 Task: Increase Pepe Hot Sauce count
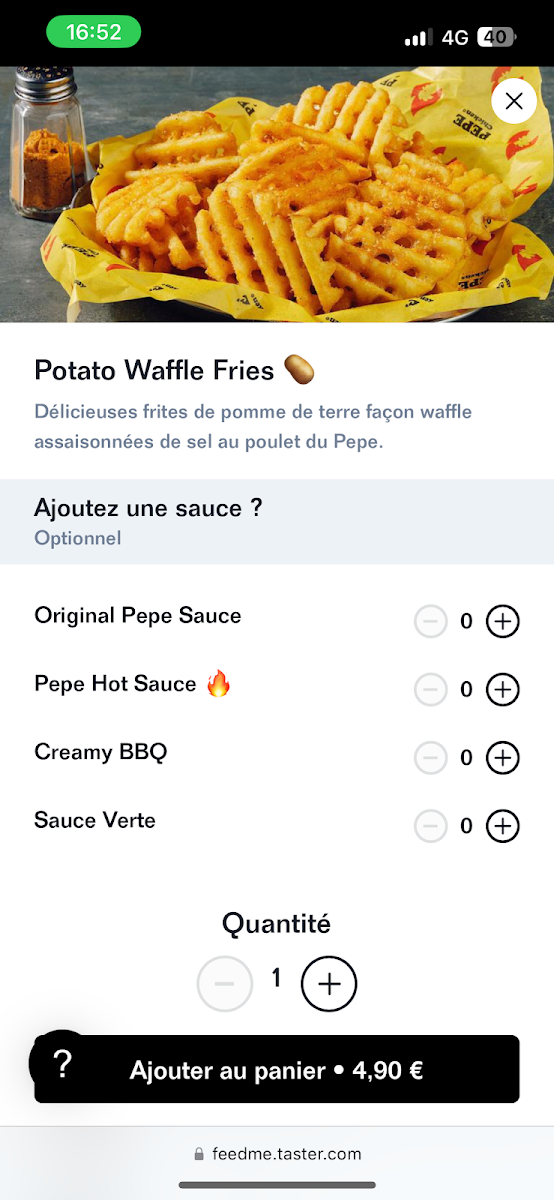503,690
